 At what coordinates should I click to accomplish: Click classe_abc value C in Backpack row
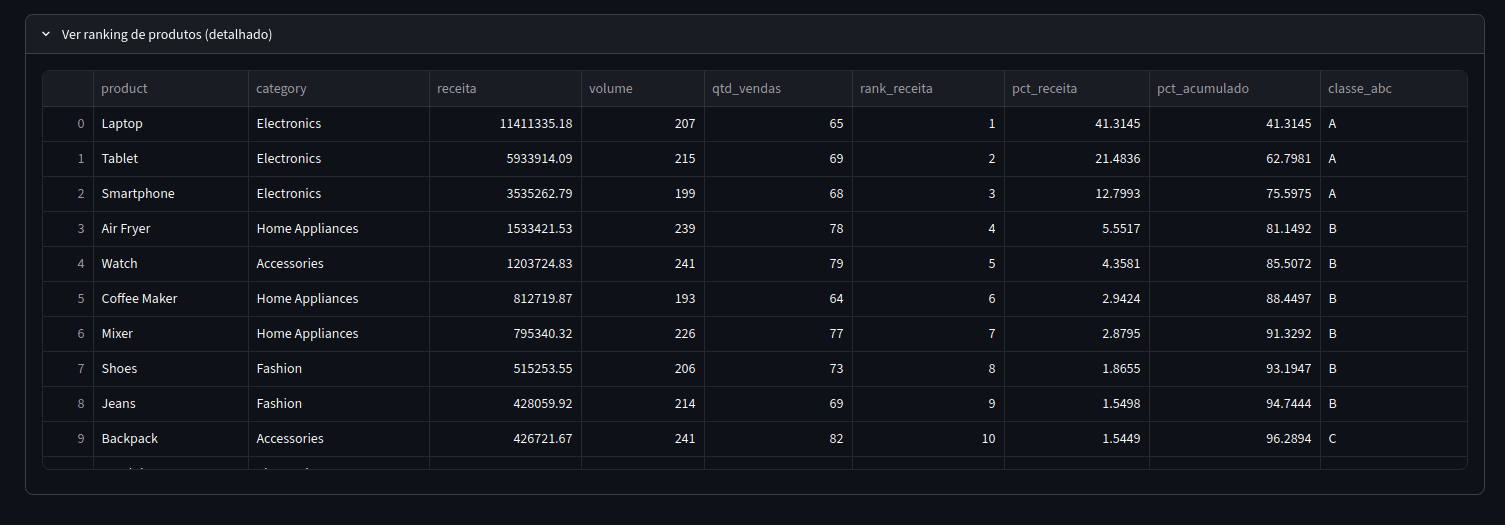[1394, 439]
